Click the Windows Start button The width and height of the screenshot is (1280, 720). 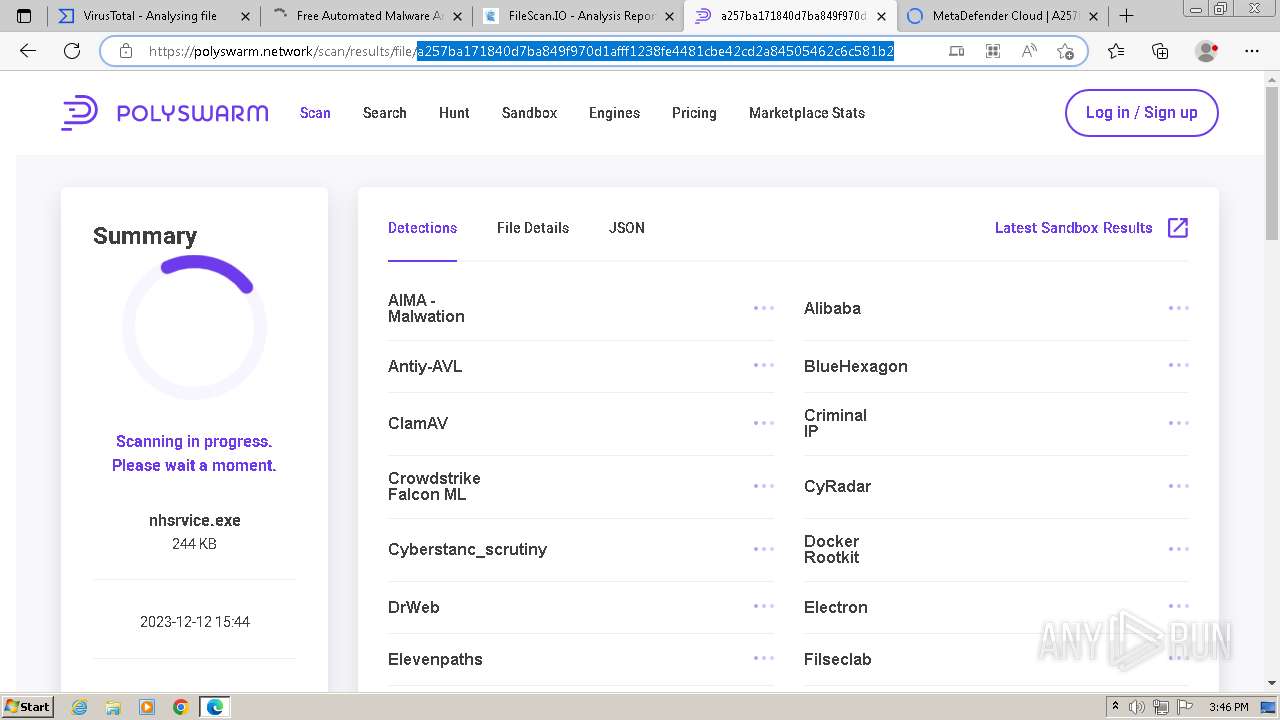(28, 707)
